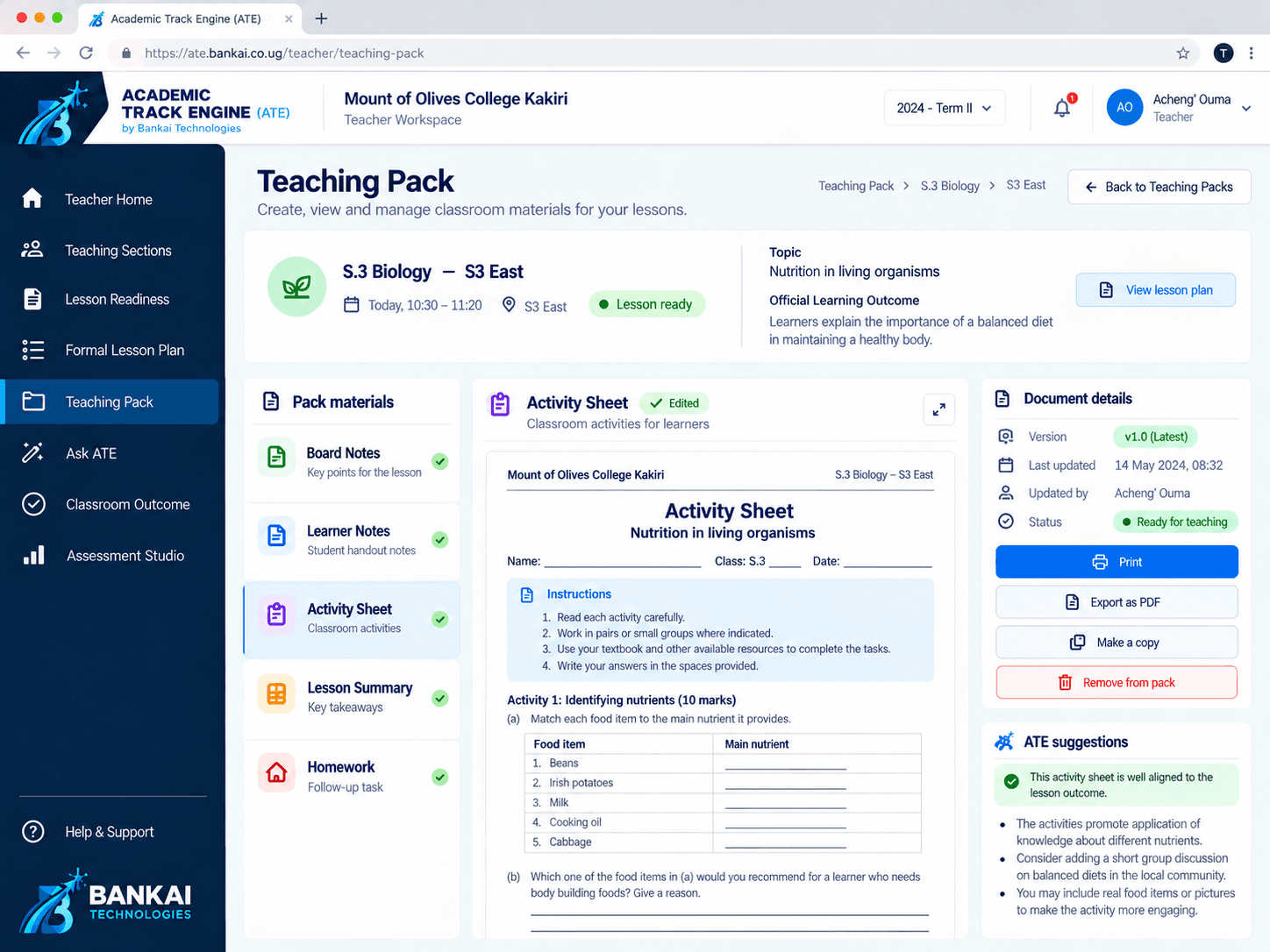Click the Teacher Home house icon
Viewport: 1270px width, 952px height.
(32, 199)
